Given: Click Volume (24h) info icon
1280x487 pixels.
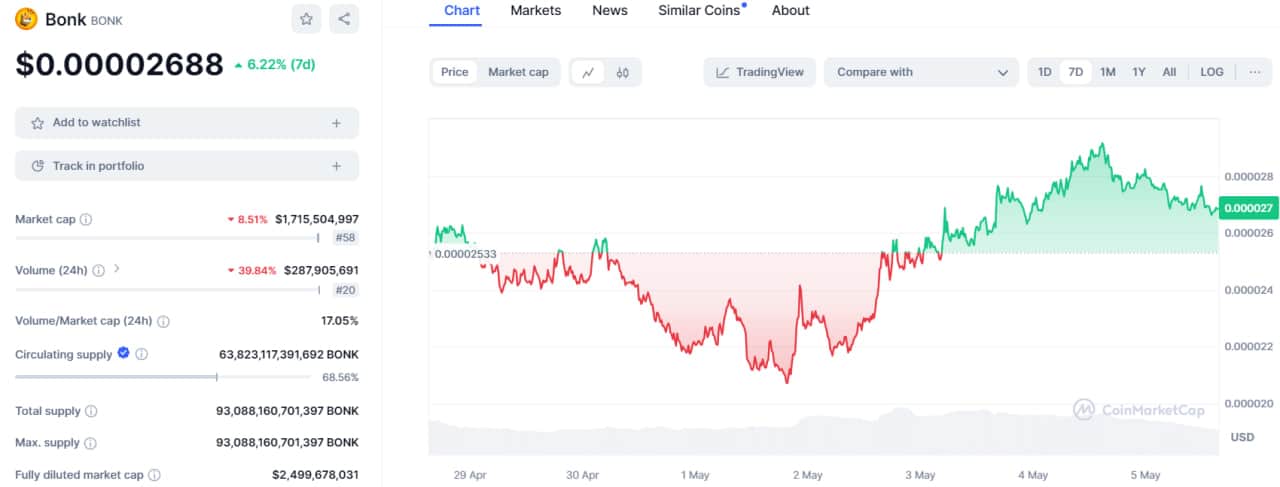Looking at the screenshot, I should tap(99, 270).
